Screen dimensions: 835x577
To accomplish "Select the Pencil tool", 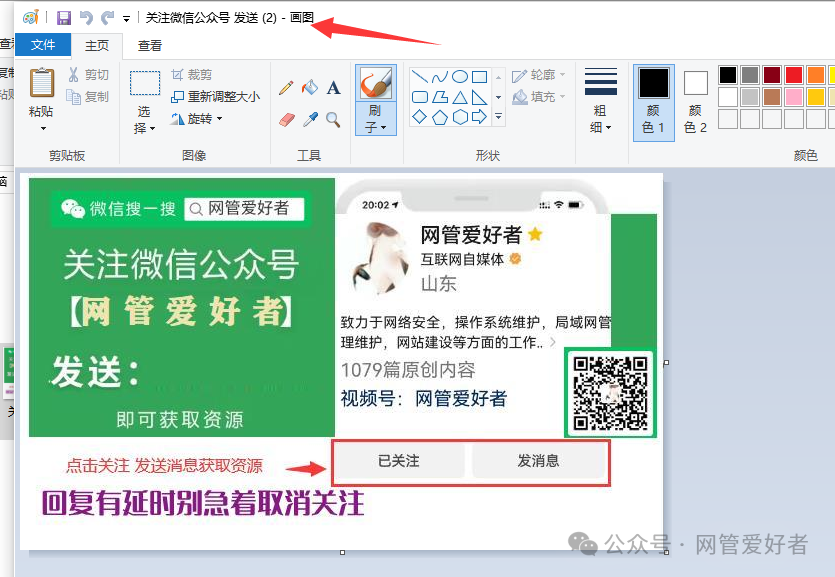I will click(286, 88).
